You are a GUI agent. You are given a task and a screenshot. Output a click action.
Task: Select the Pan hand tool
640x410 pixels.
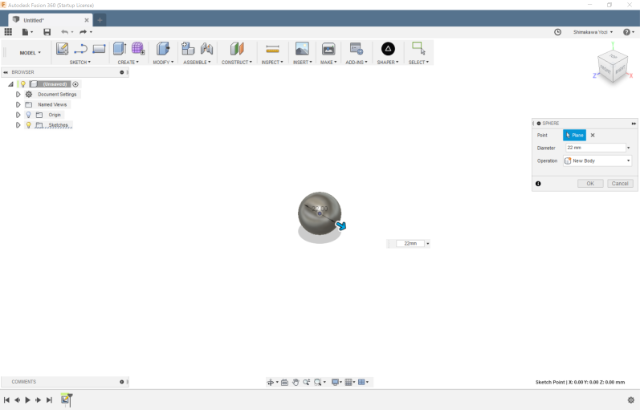coord(296,382)
